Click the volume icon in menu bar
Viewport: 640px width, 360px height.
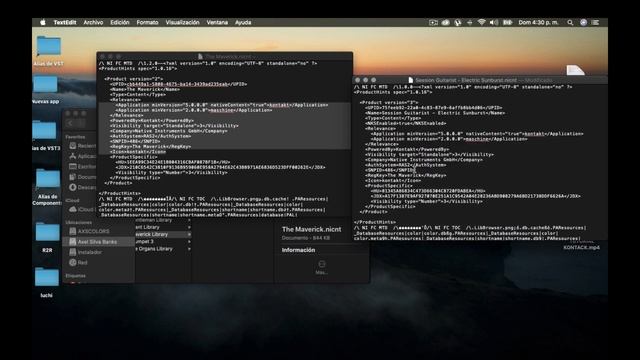pos(494,22)
